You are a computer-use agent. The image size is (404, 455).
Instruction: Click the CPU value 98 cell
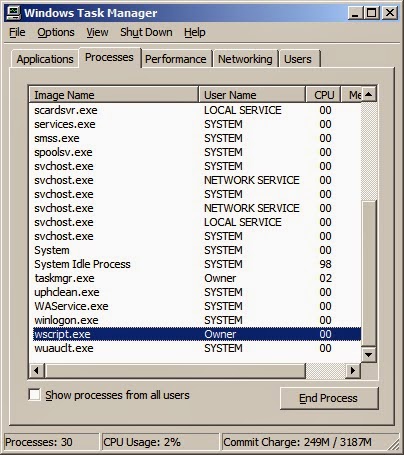[x=325, y=264]
